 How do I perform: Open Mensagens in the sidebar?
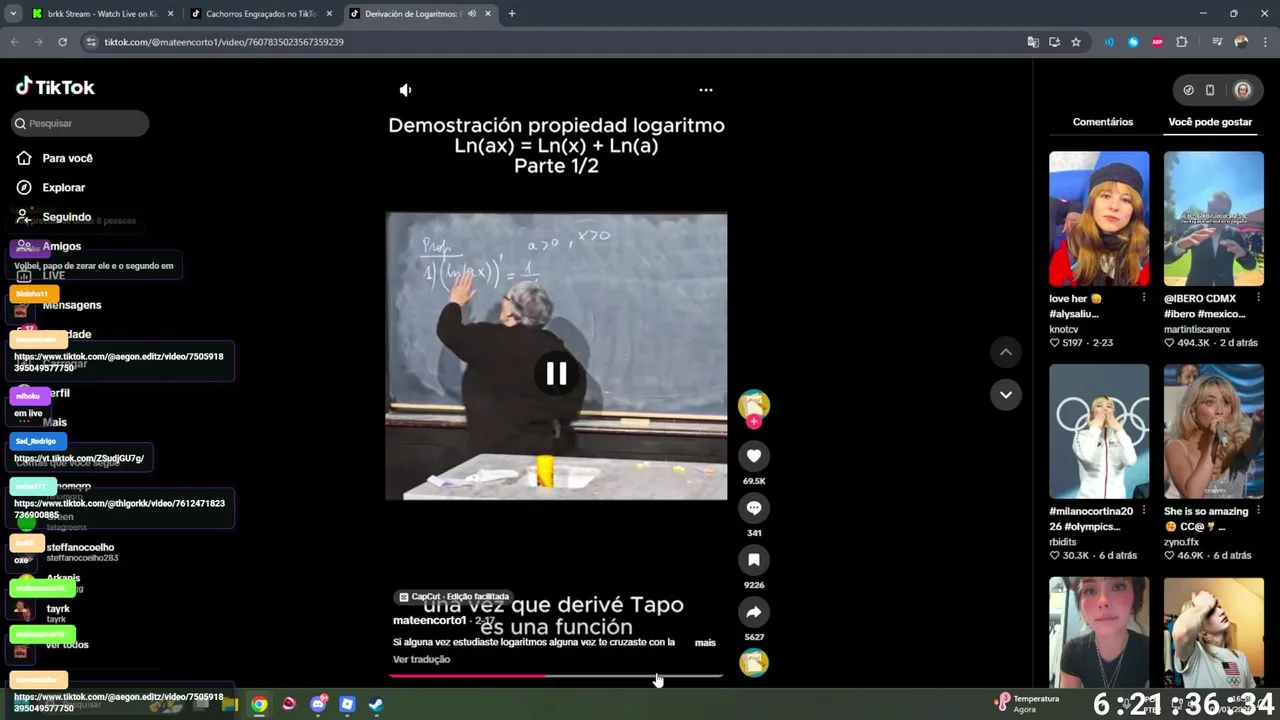coord(71,305)
